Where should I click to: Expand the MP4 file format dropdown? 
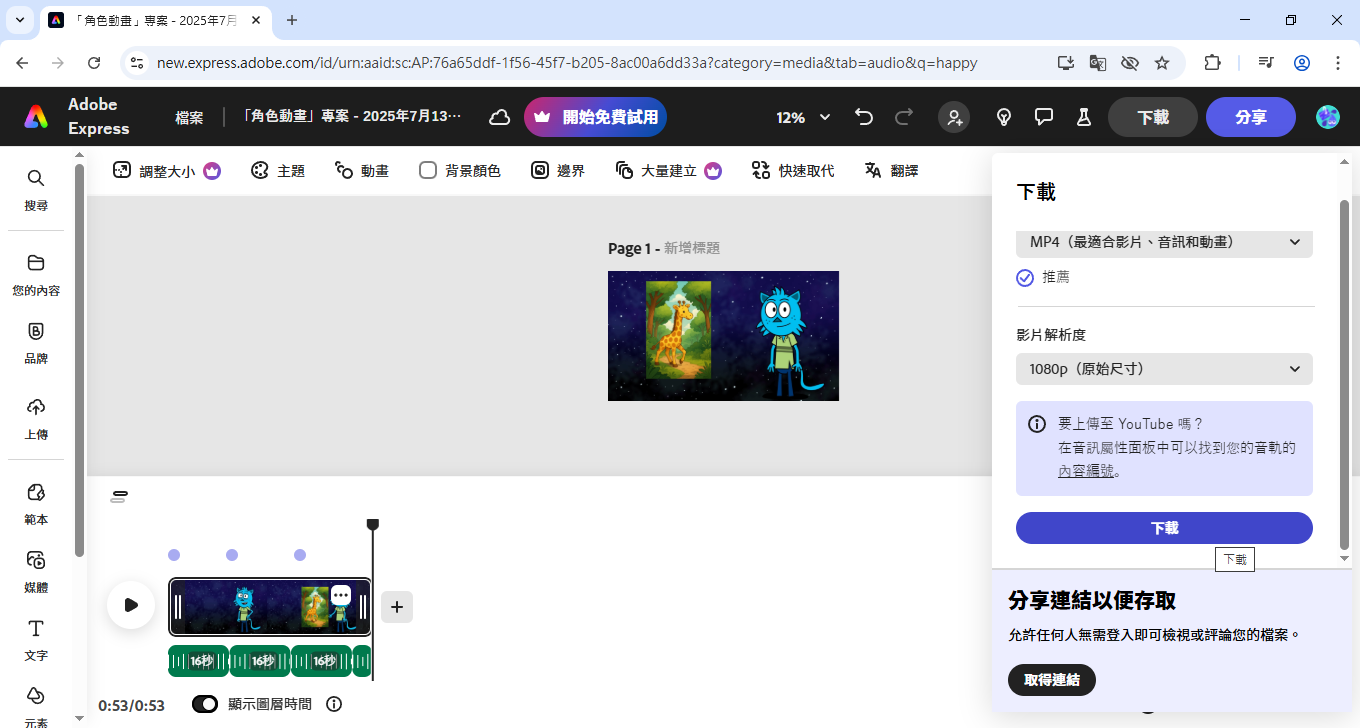(1164, 242)
